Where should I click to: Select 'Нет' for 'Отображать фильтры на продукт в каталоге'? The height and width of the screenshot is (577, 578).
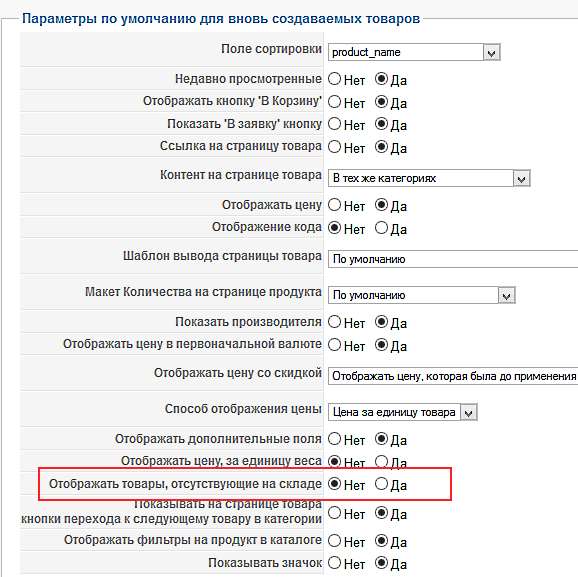coord(334,541)
